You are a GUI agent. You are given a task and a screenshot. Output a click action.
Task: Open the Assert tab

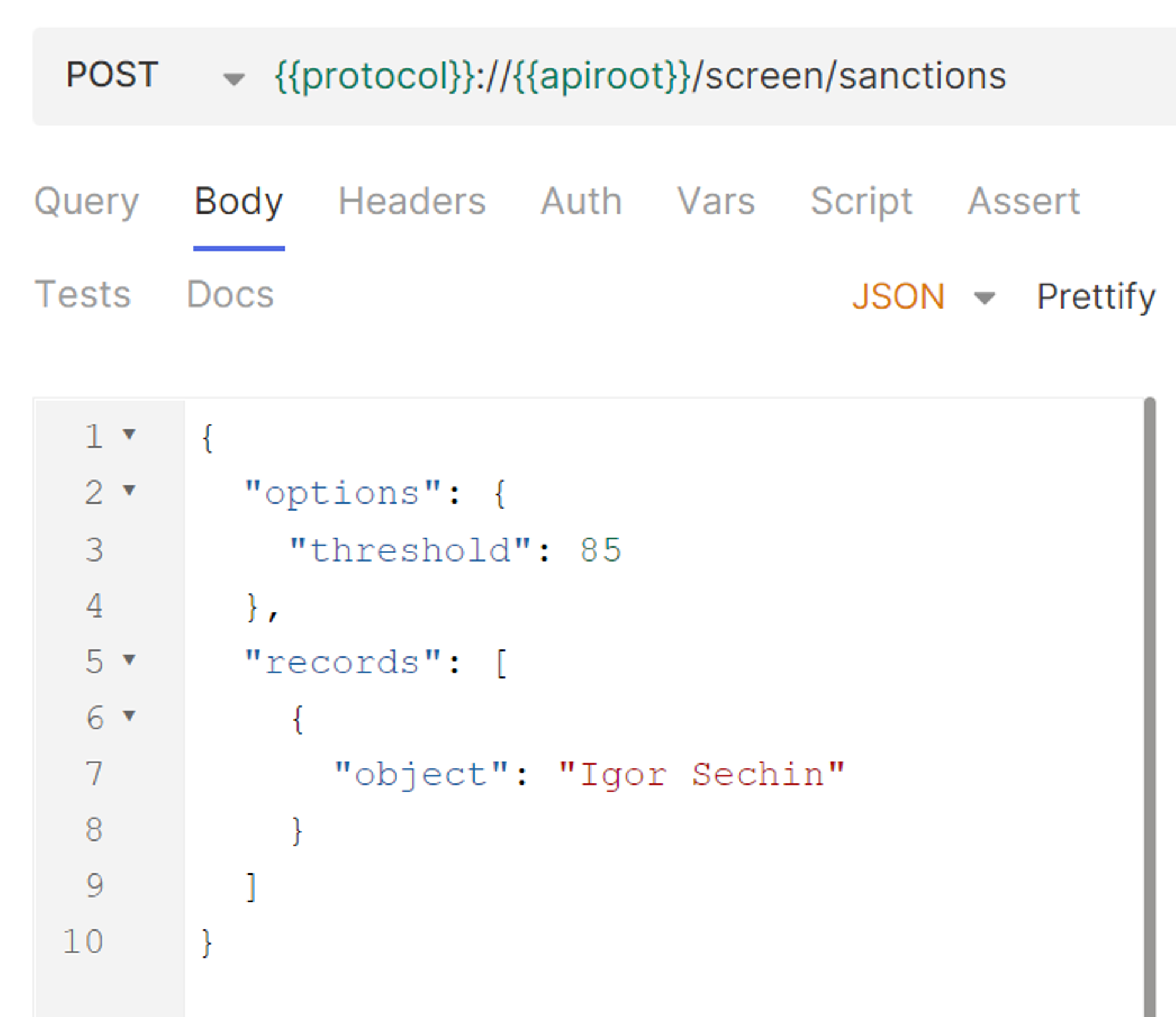pyautogui.click(x=1024, y=202)
